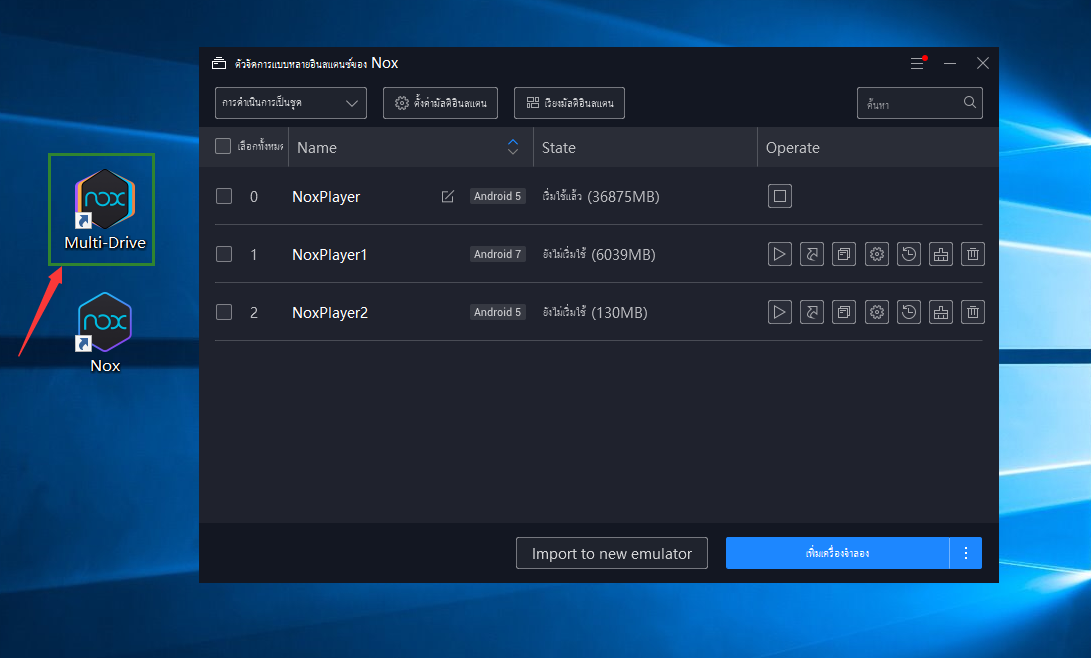Enable the select-all checkbox in header
This screenshot has height=658, width=1091.
coord(223,147)
